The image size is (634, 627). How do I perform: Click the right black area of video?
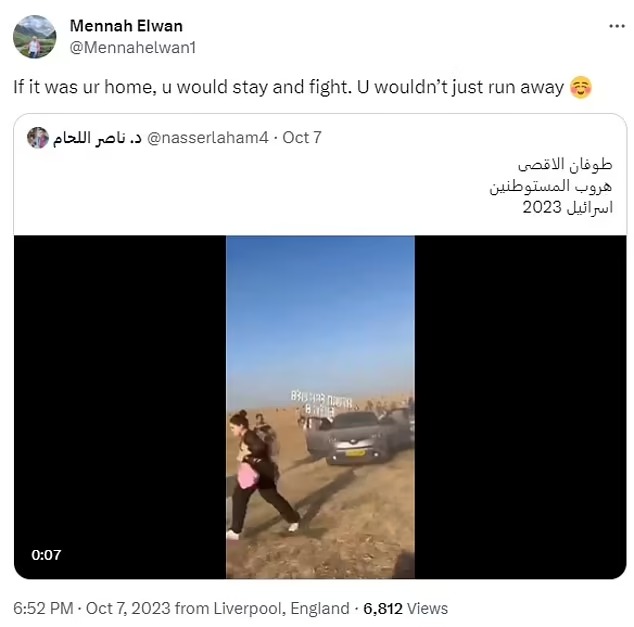click(x=520, y=407)
